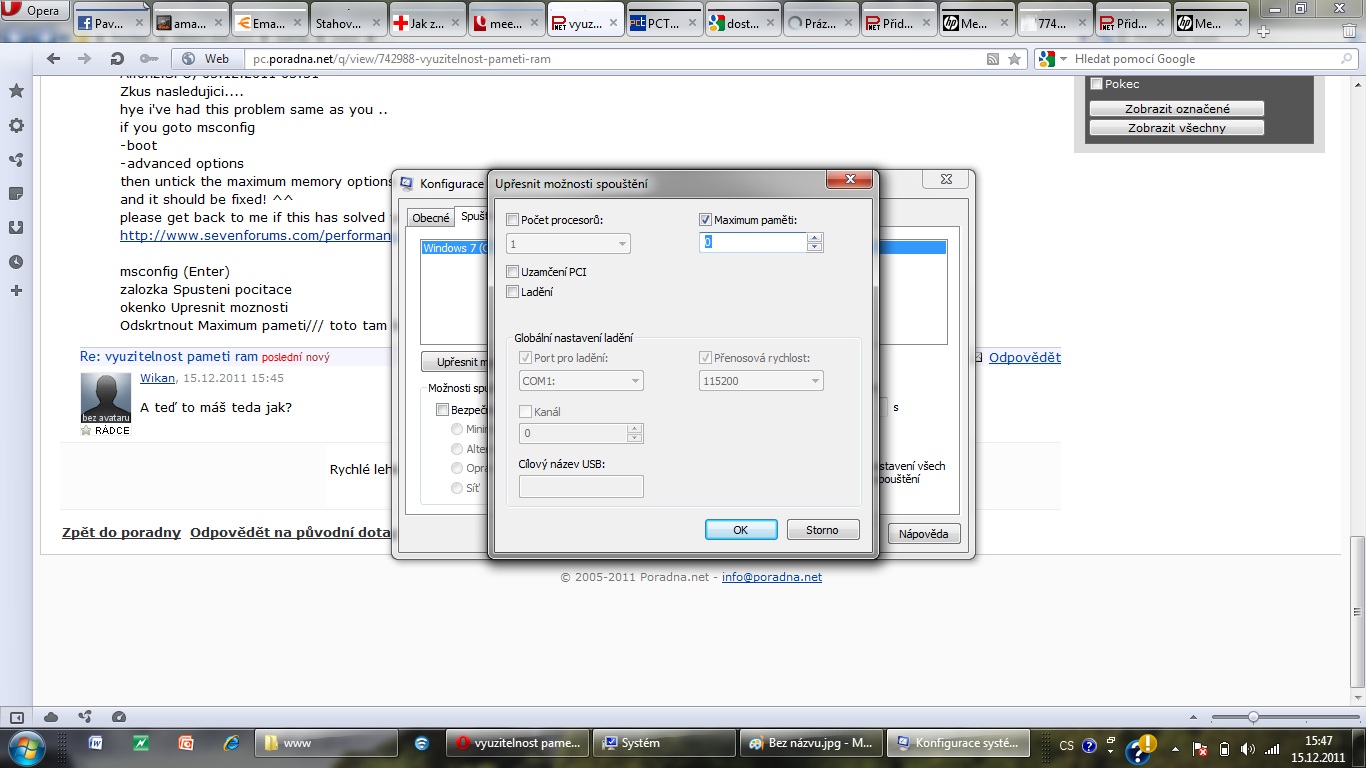Switch to the Facebook Pav... tab

point(109,23)
